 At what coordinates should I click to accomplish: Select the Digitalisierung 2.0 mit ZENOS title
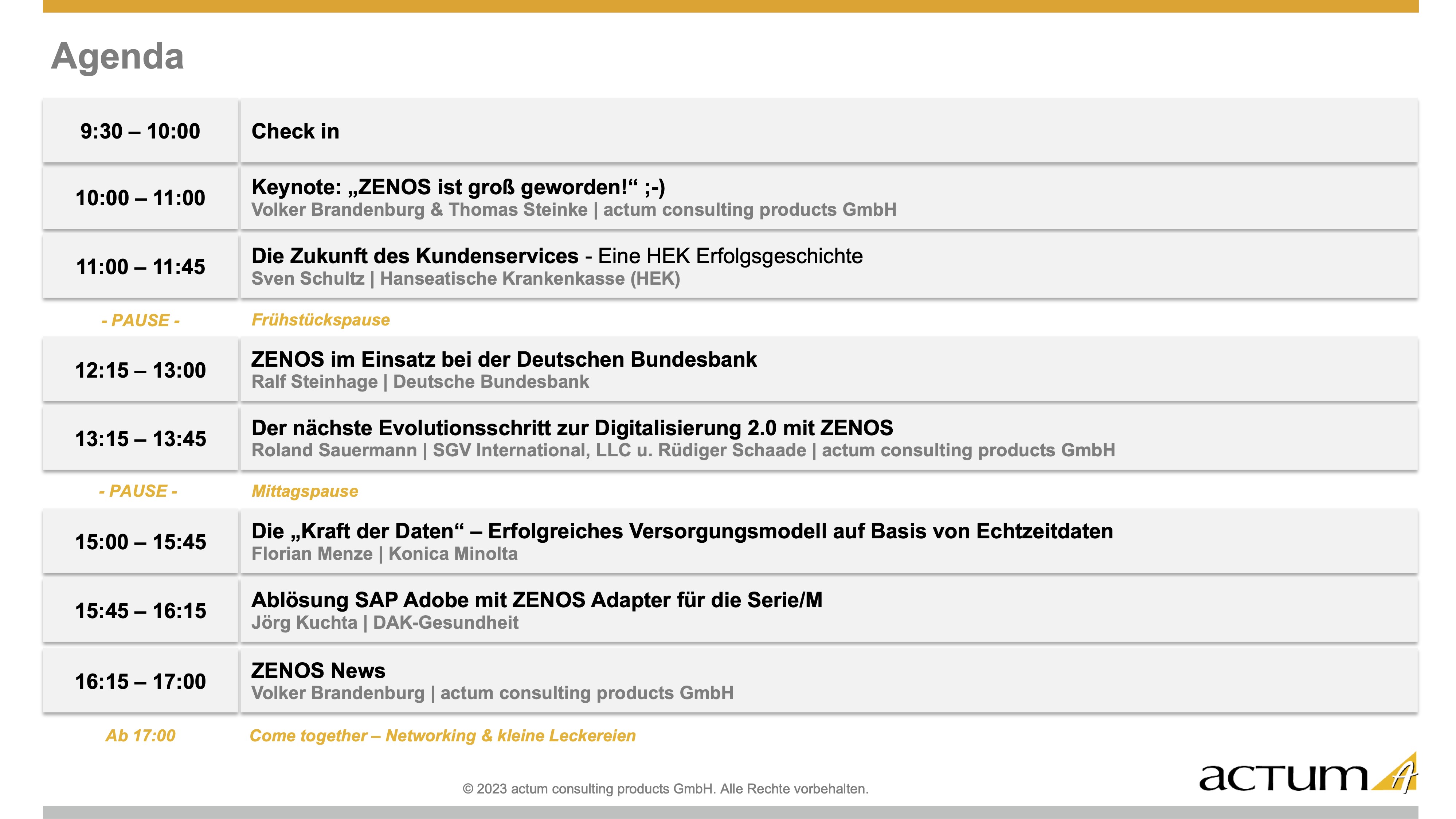tap(572, 428)
